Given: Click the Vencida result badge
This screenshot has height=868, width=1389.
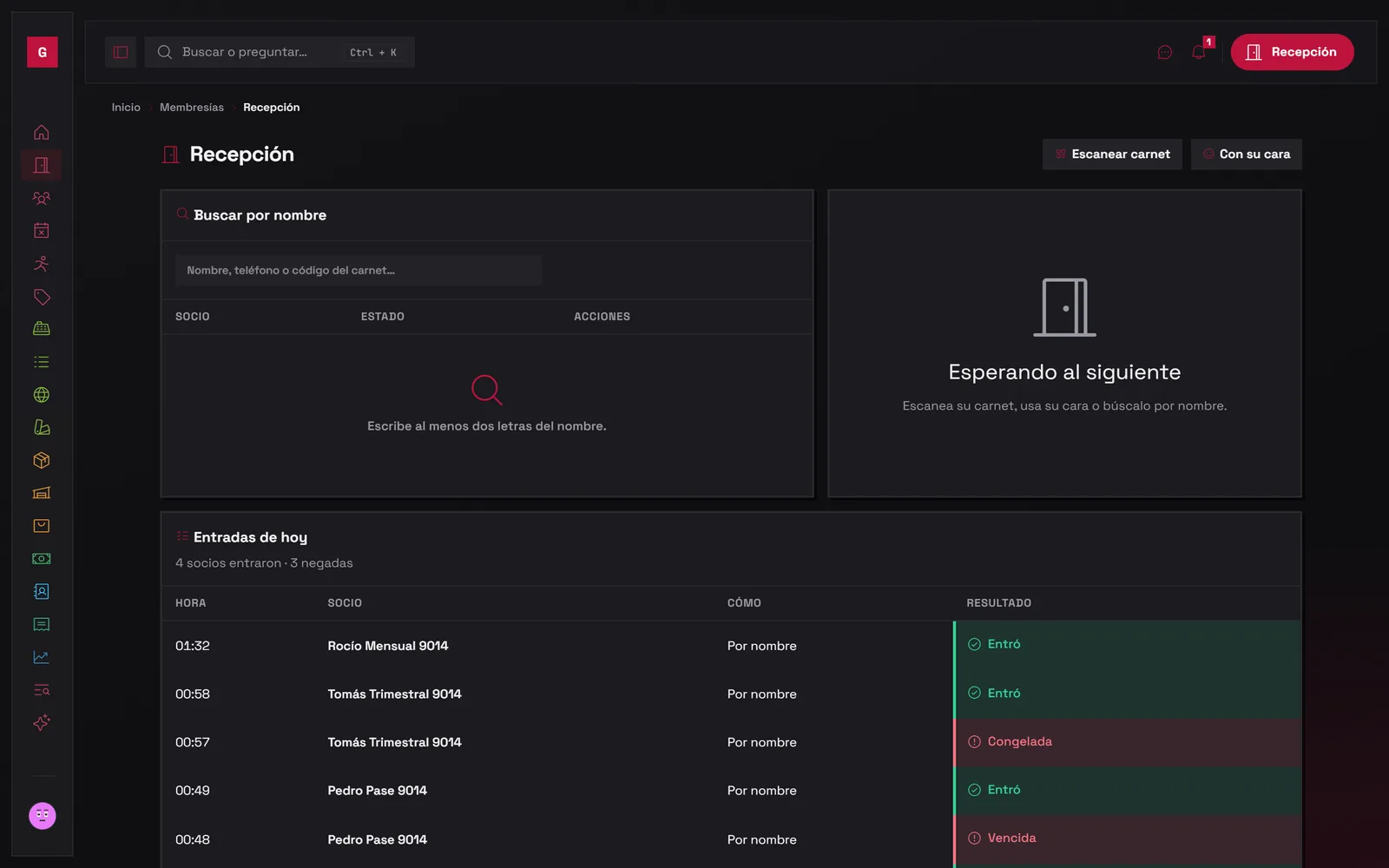Looking at the screenshot, I should pyautogui.click(x=1002, y=838).
